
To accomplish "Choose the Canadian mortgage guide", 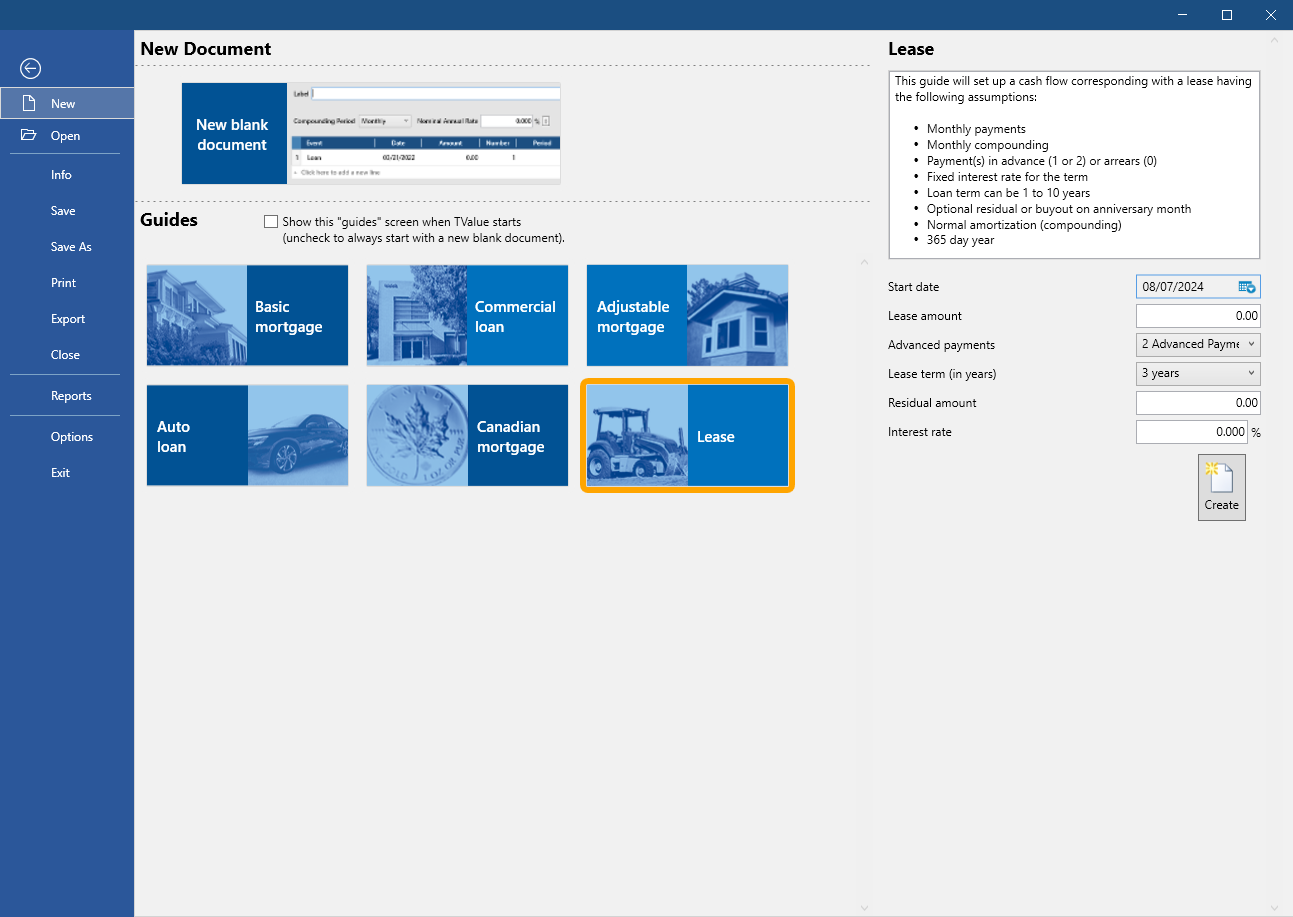I will [467, 435].
